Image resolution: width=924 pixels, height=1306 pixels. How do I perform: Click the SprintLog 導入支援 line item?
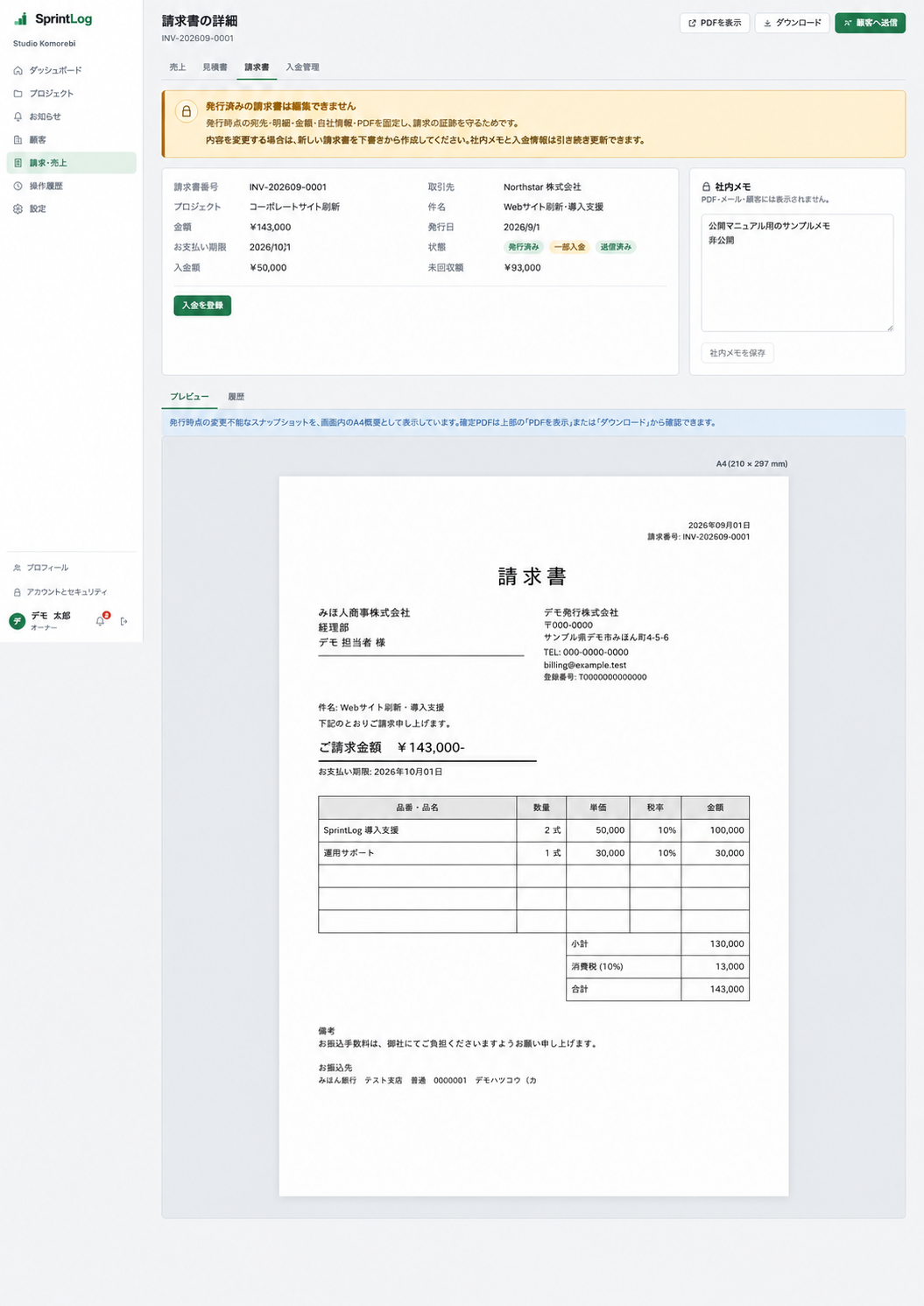pos(361,830)
